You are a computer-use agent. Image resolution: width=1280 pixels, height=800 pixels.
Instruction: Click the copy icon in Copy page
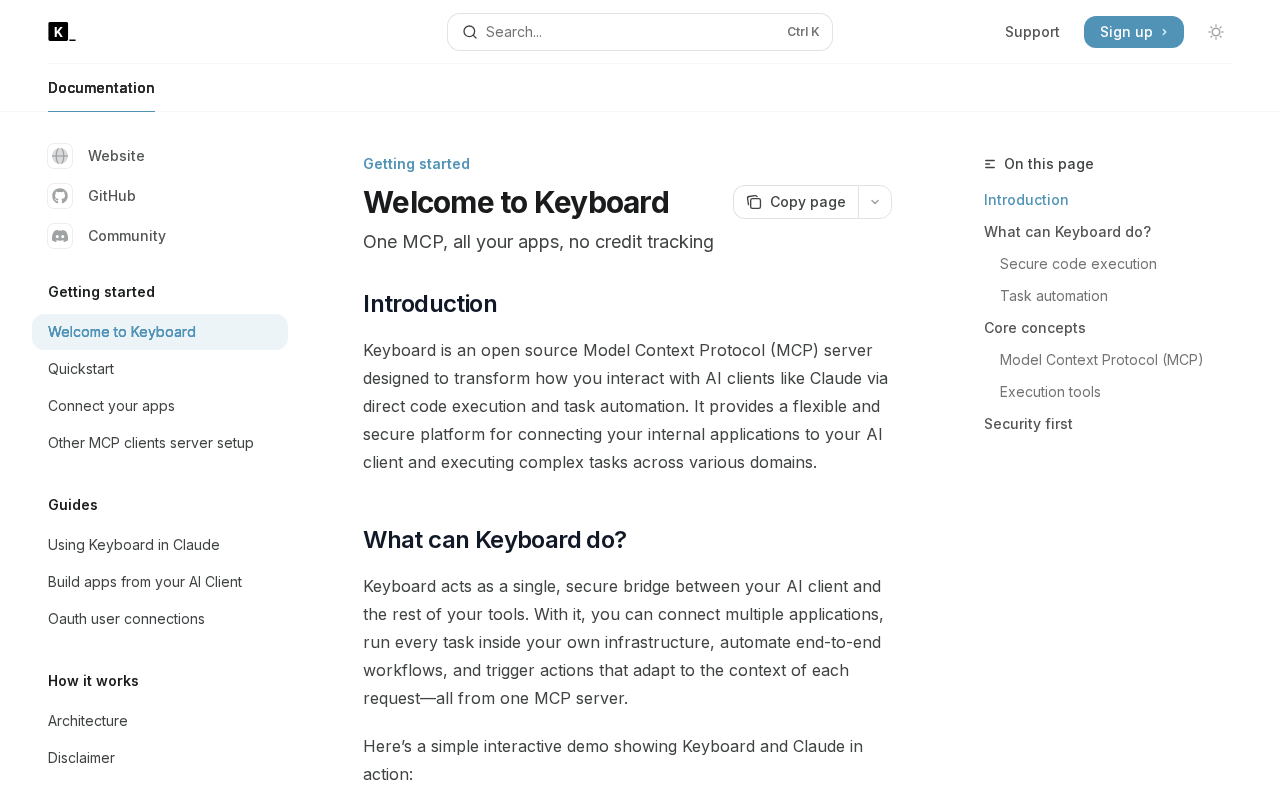click(754, 202)
